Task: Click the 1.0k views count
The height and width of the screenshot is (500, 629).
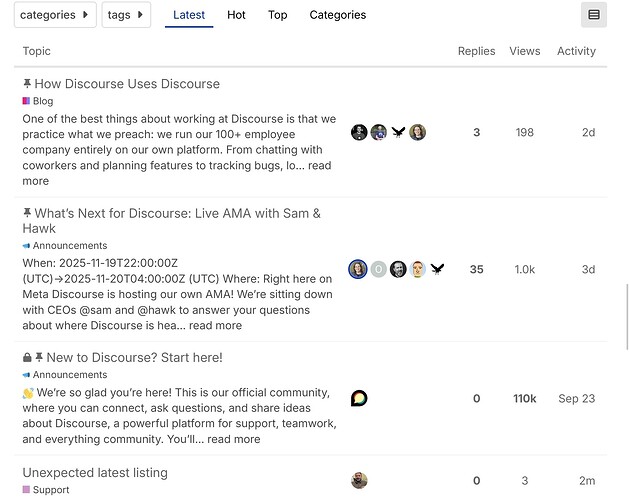Action: click(x=525, y=269)
